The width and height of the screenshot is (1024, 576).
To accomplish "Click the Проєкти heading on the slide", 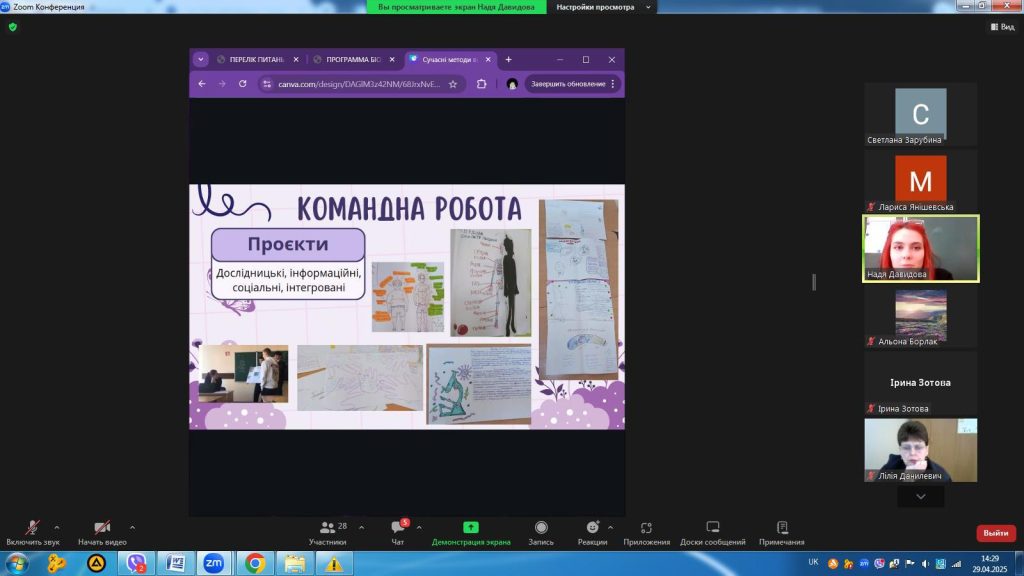I will click(288, 244).
